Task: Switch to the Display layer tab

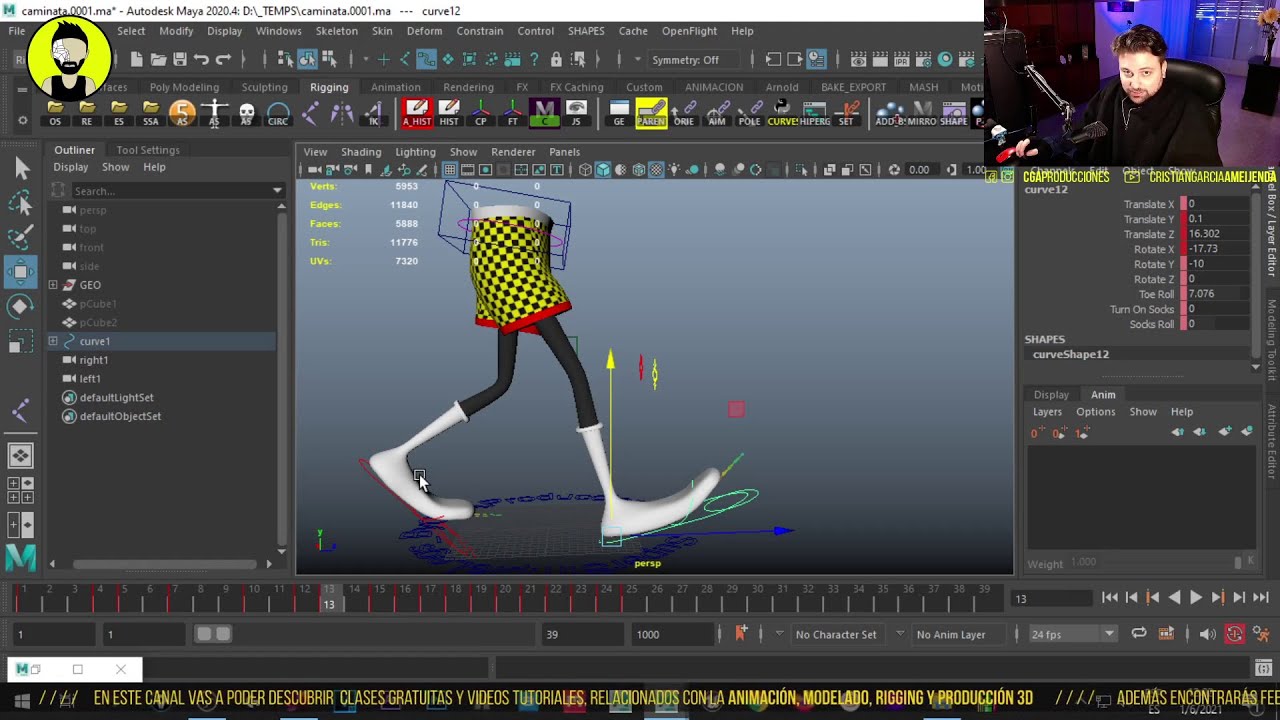Action: pyautogui.click(x=1051, y=395)
